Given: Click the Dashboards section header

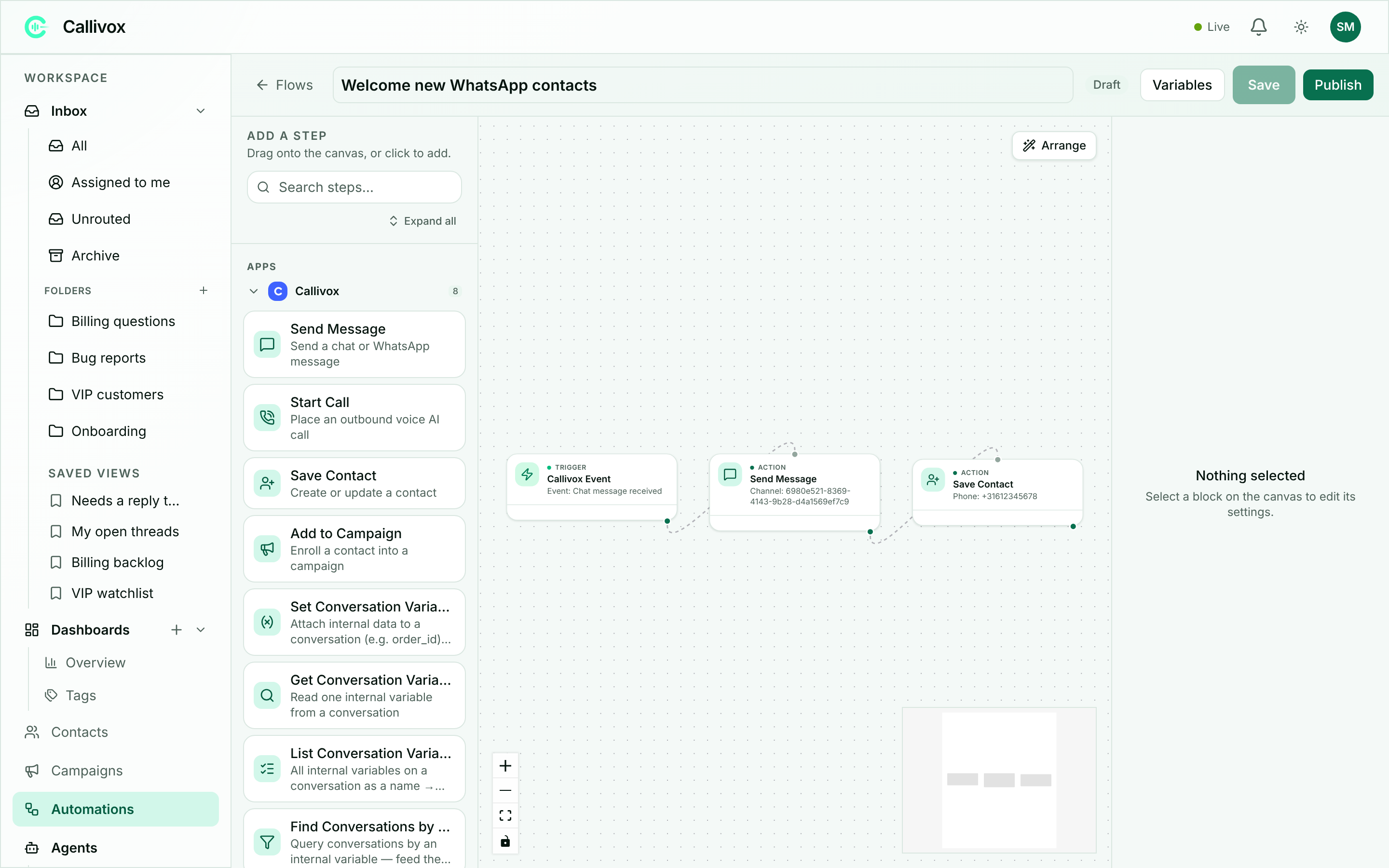Looking at the screenshot, I should [90, 630].
